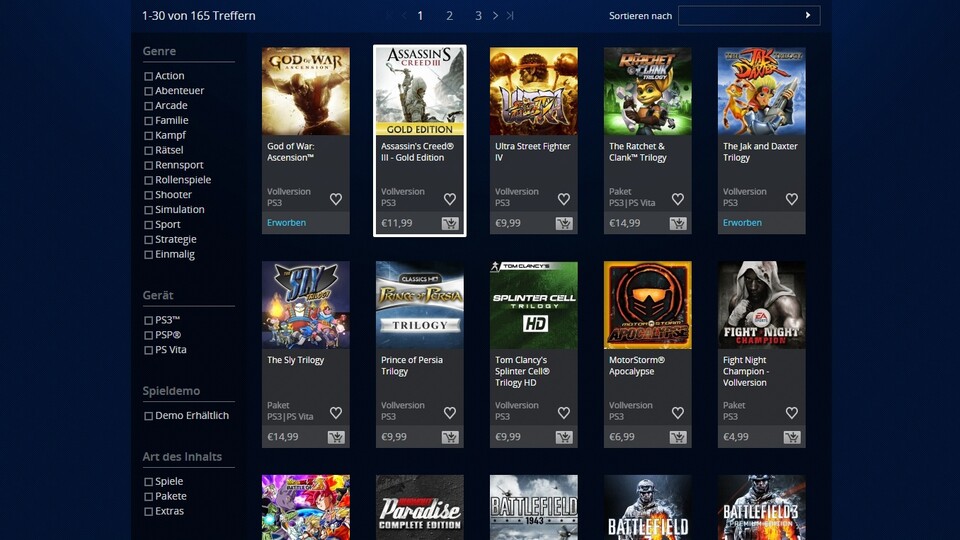
Task: Add Prince of Persia Trilogy to cart
Action: click(450, 437)
